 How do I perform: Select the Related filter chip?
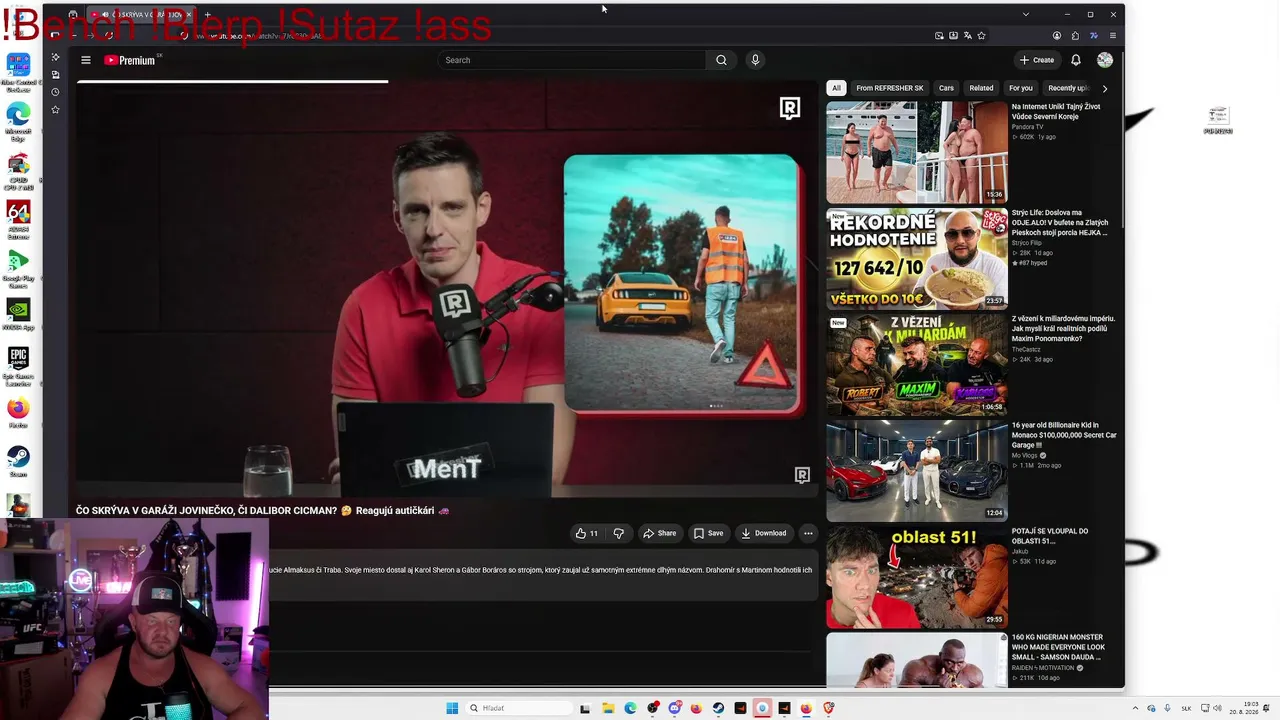click(981, 88)
